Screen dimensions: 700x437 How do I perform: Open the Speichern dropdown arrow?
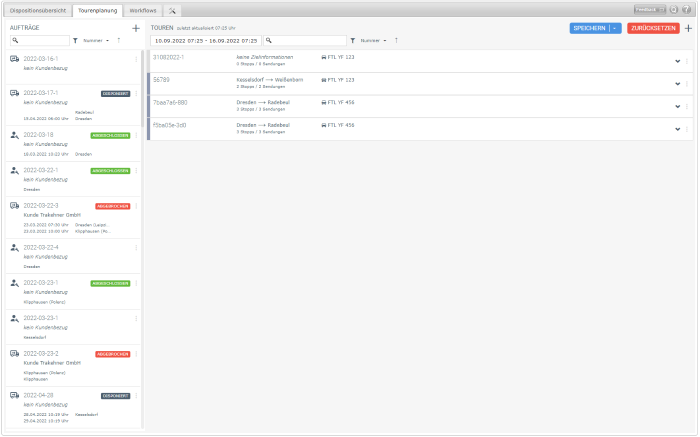pyautogui.click(x=614, y=28)
